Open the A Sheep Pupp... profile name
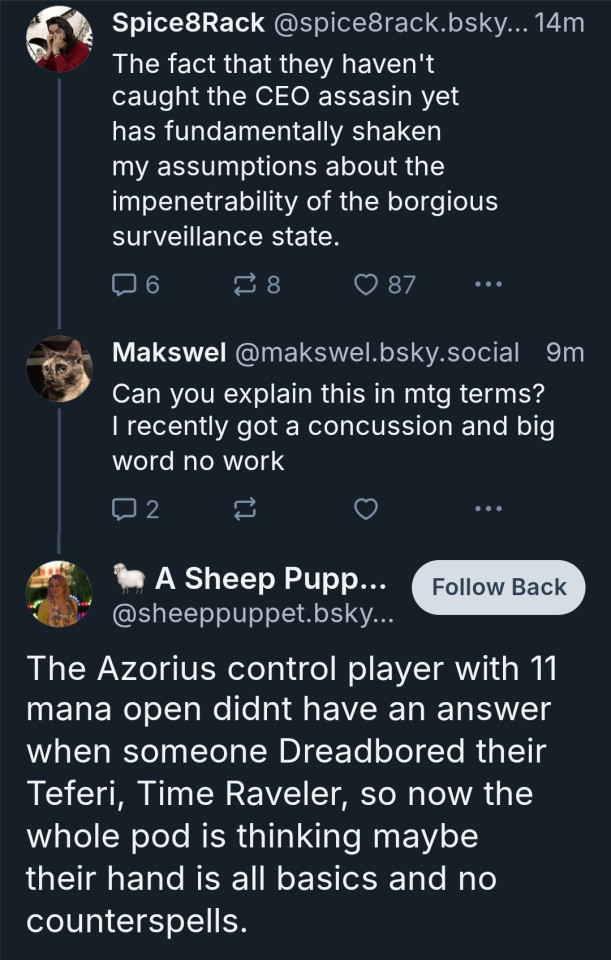Viewport: 611px width, 960px height. pos(269,579)
